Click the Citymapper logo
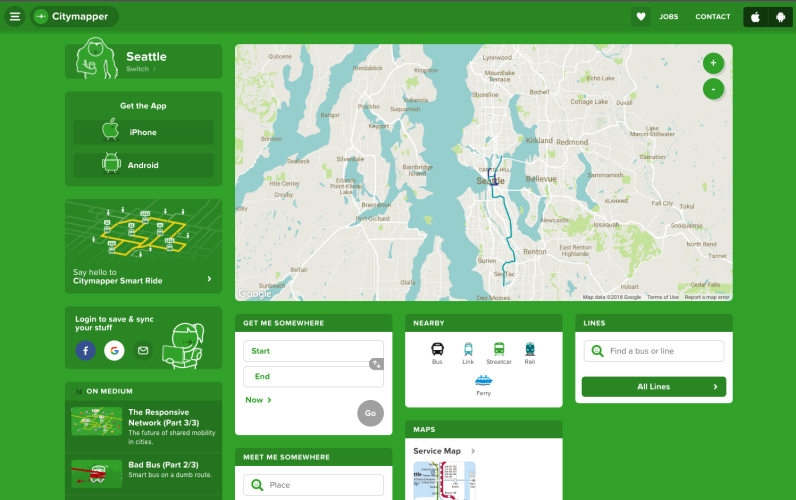This screenshot has height=500, width=796. 74,17
